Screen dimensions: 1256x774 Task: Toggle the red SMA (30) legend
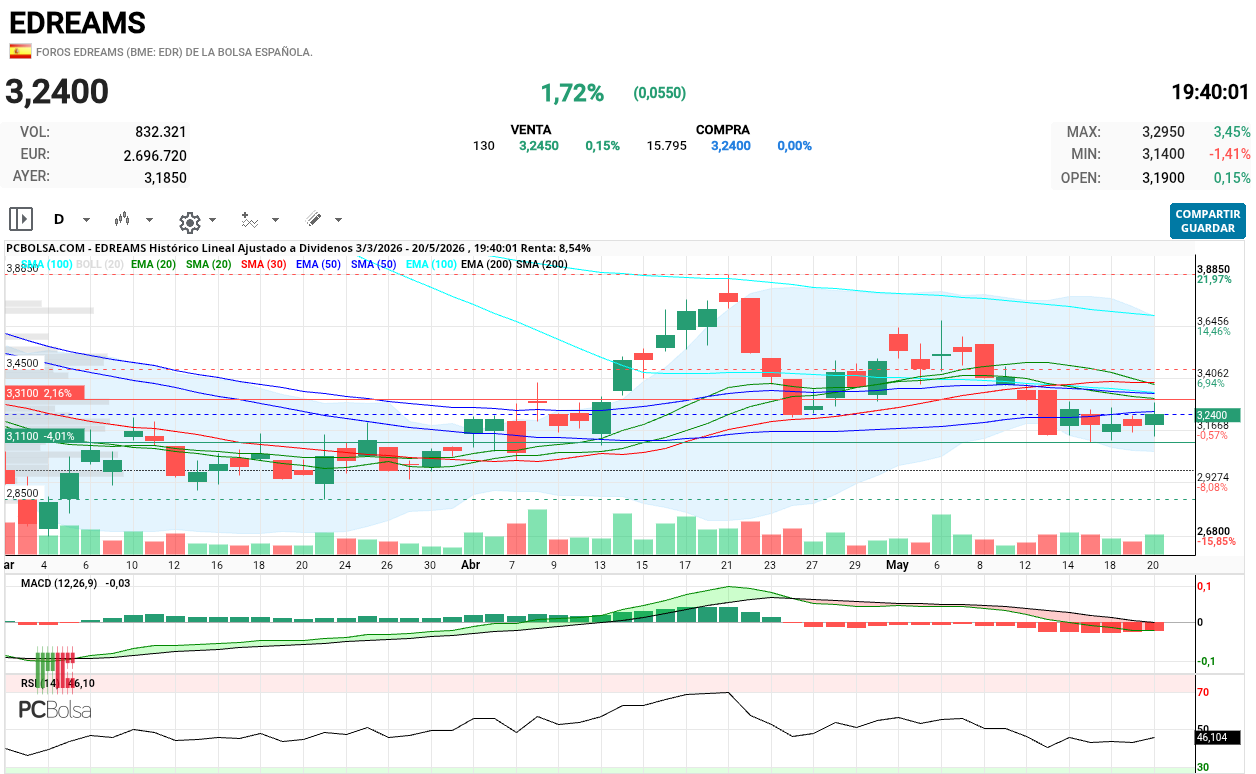(x=263, y=264)
